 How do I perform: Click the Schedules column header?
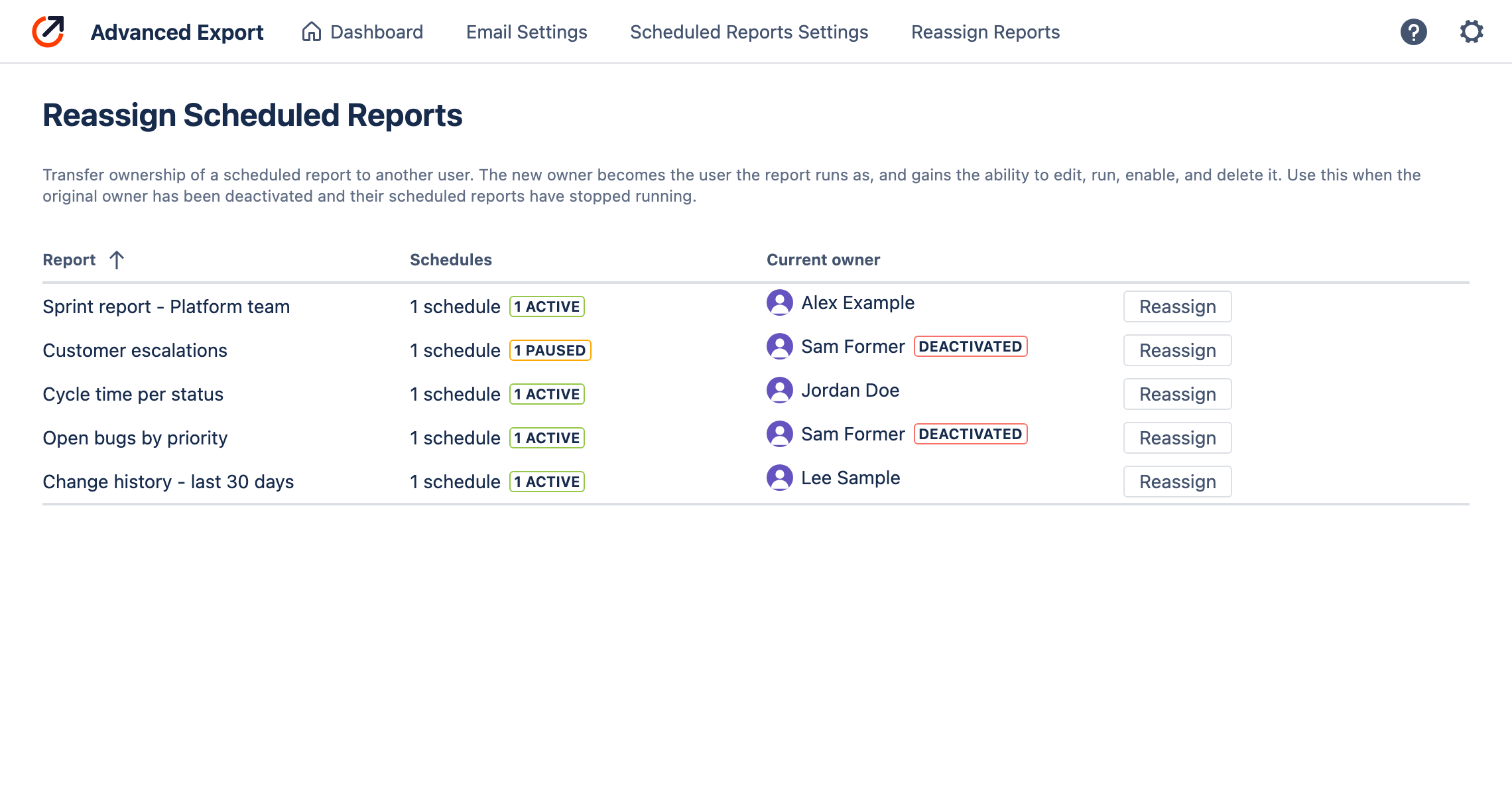[451, 260]
